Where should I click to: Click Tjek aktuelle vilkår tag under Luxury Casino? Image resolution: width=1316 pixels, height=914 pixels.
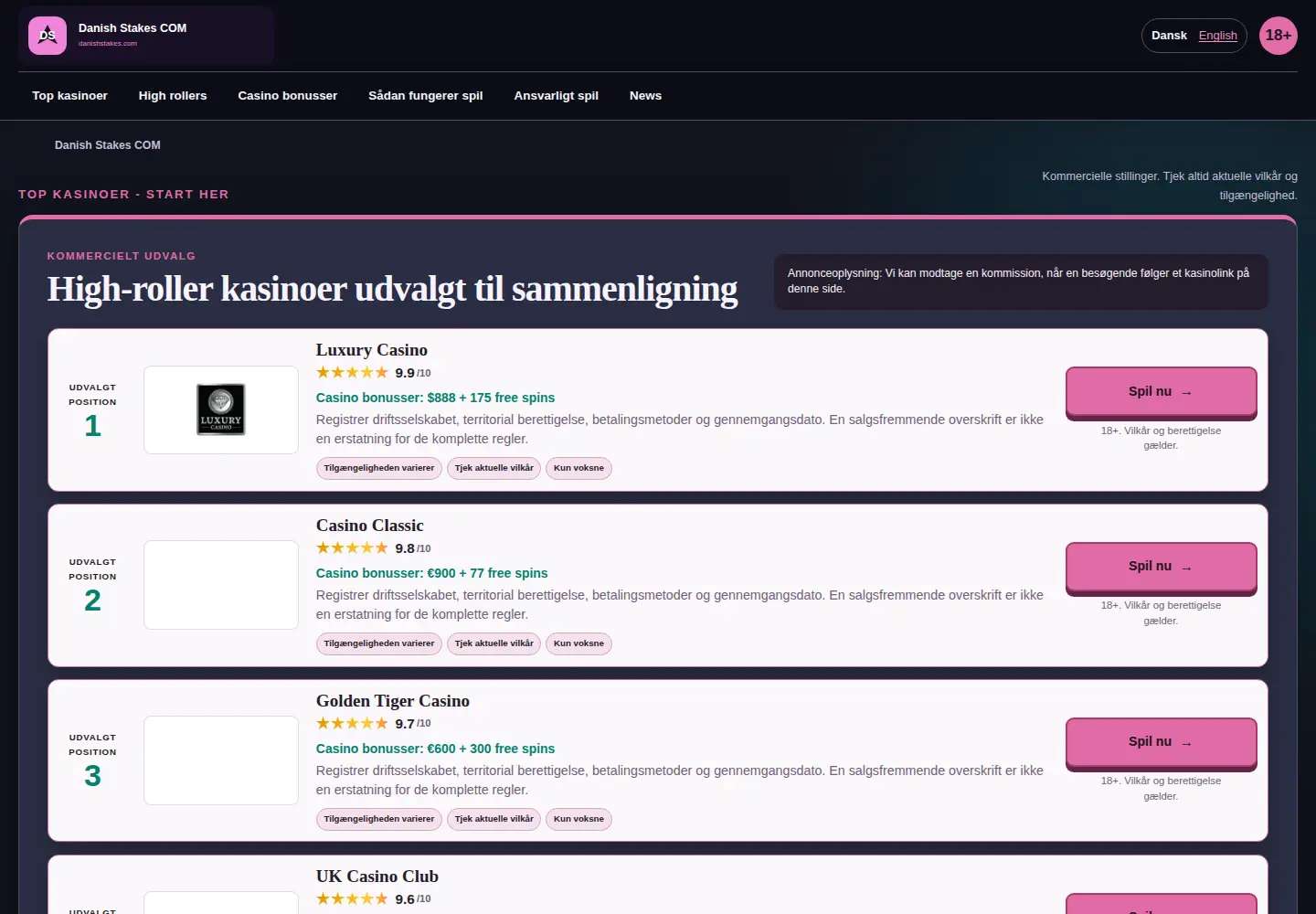coord(494,469)
